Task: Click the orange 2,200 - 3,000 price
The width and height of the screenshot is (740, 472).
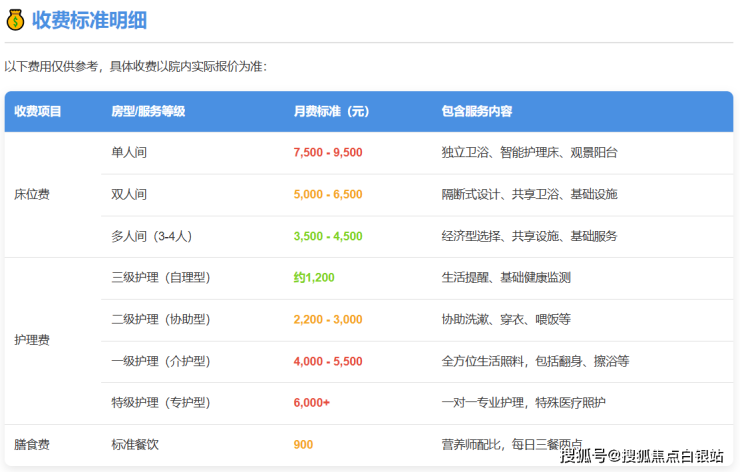Action: point(328,319)
